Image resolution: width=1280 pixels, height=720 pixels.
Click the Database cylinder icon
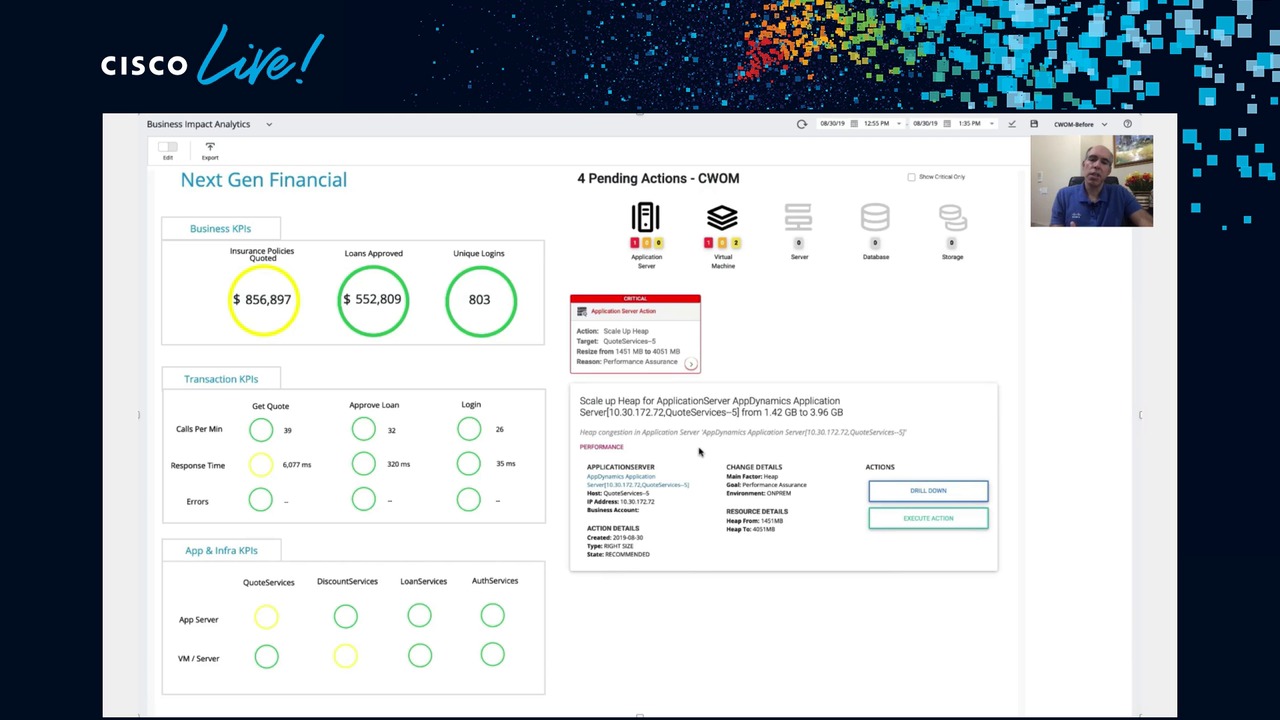(875, 218)
